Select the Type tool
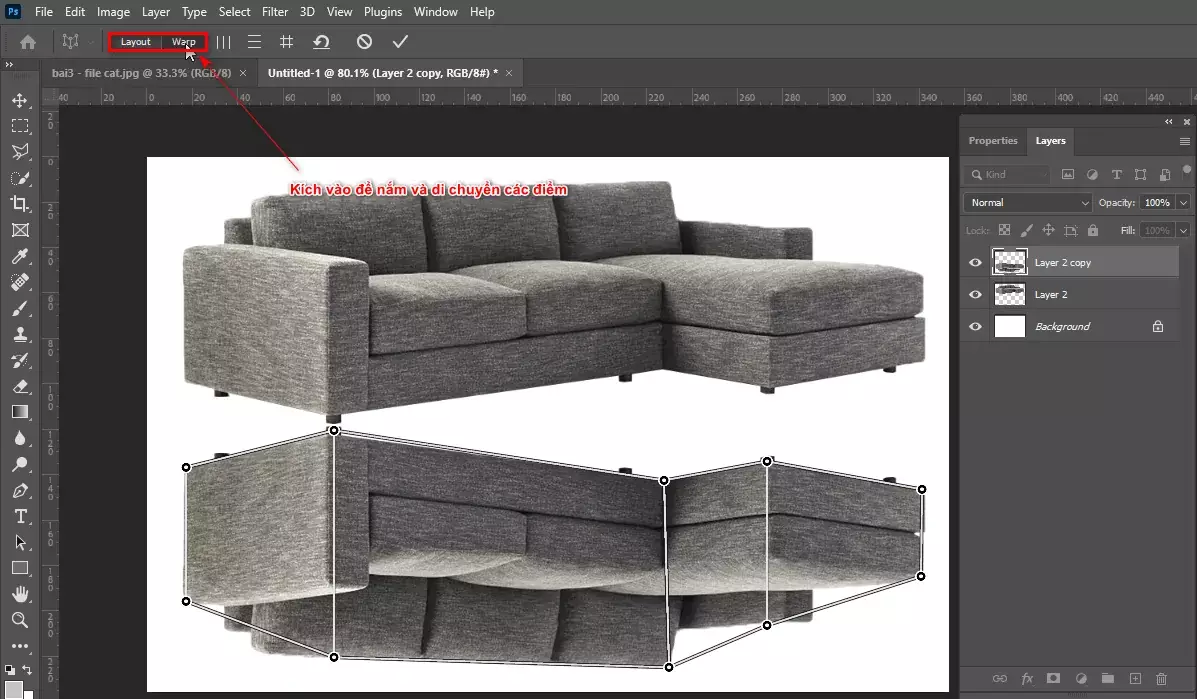This screenshot has width=1197, height=699. click(x=21, y=517)
